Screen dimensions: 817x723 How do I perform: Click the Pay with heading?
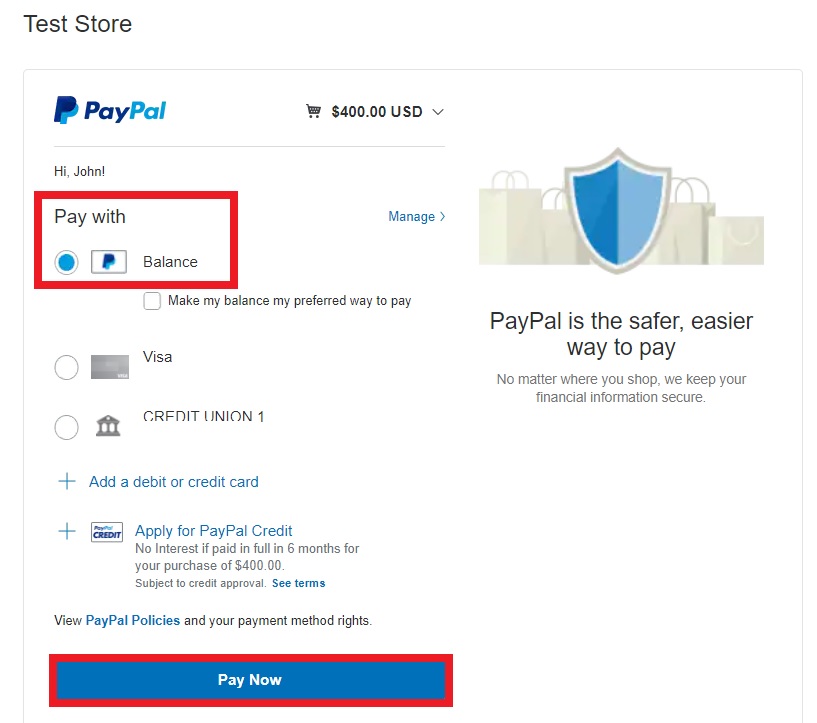pyautogui.click(x=90, y=217)
